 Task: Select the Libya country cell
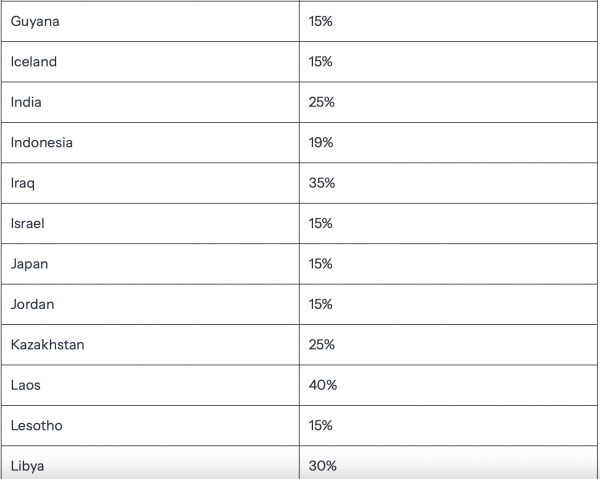coord(27,466)
